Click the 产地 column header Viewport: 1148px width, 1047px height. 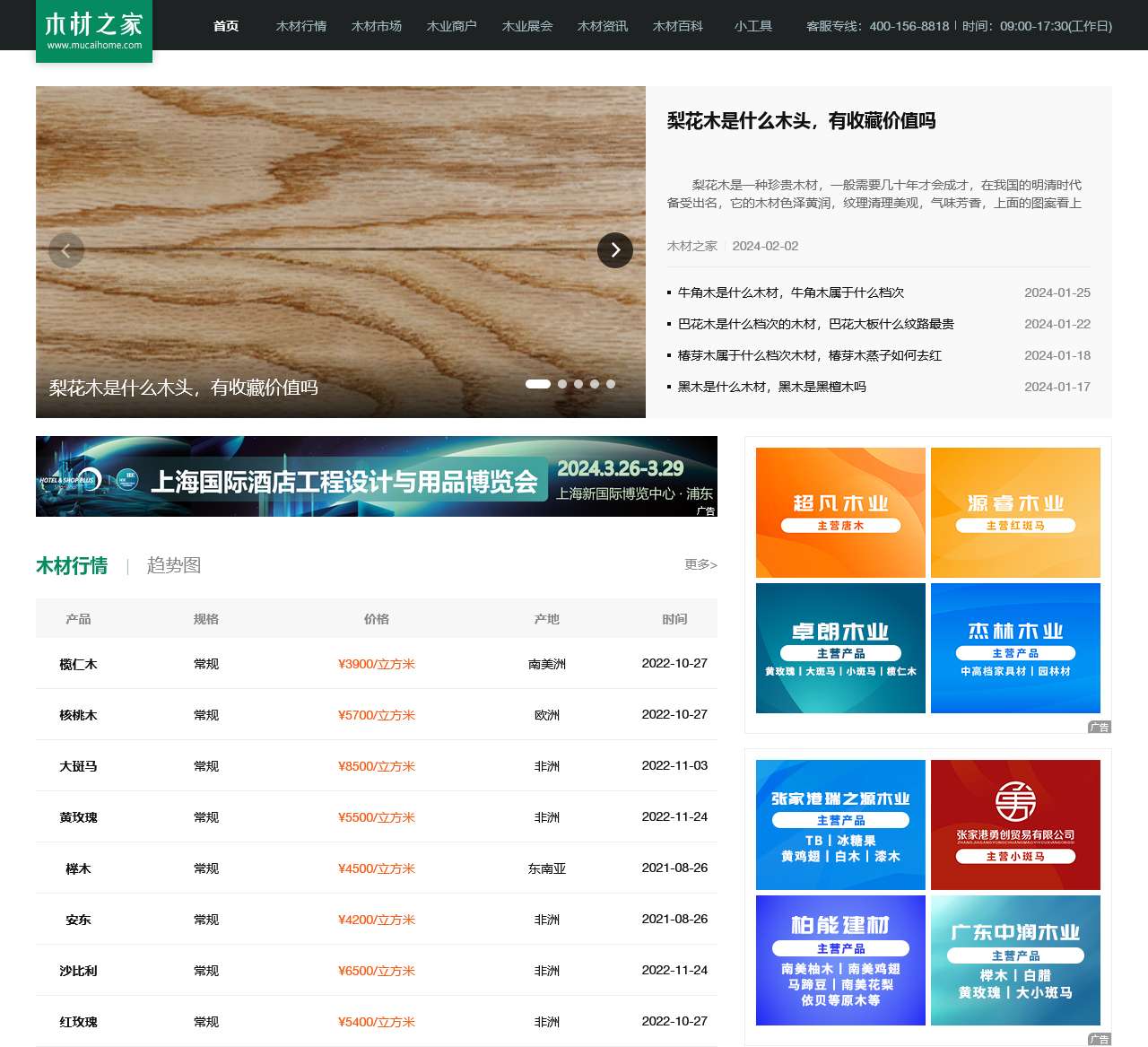point(547,619)
